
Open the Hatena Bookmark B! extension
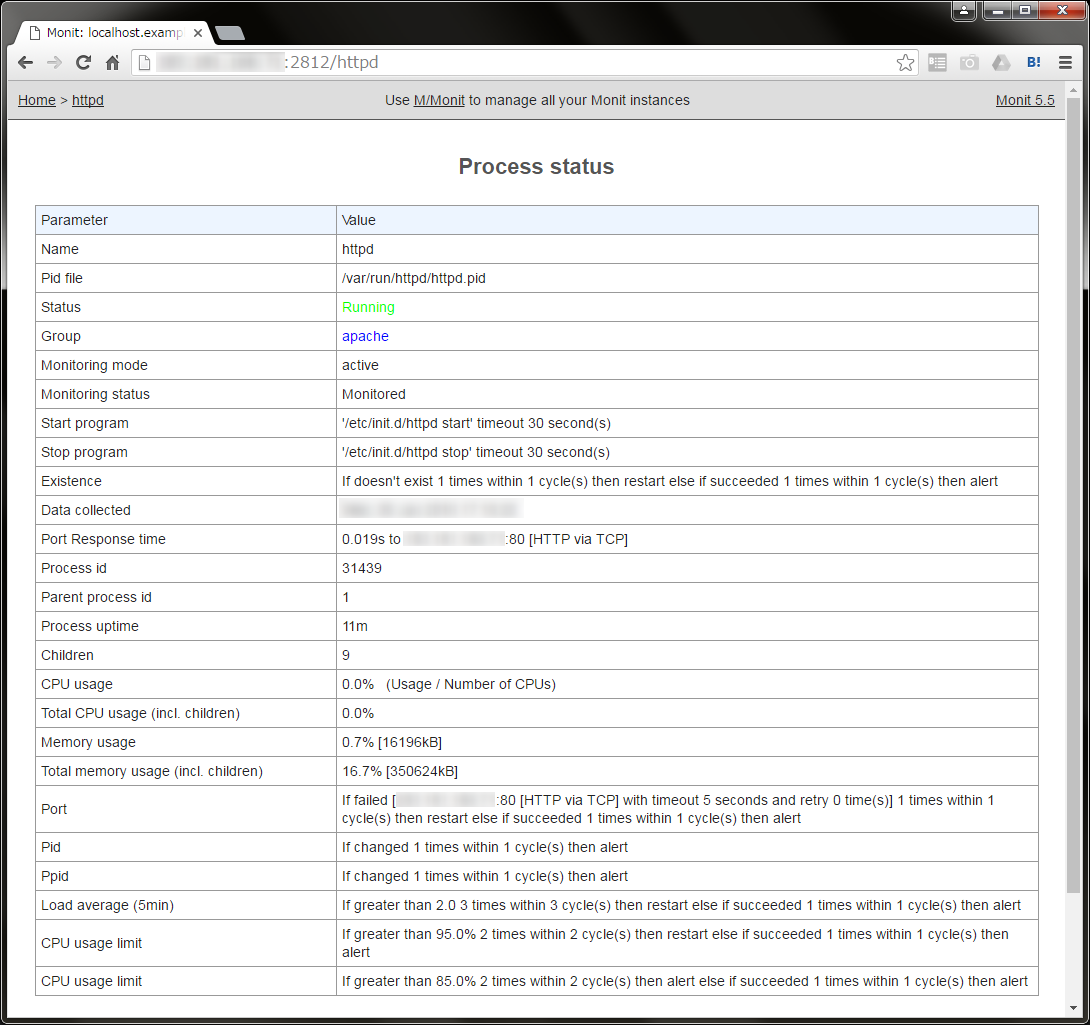pos(1034,63)
